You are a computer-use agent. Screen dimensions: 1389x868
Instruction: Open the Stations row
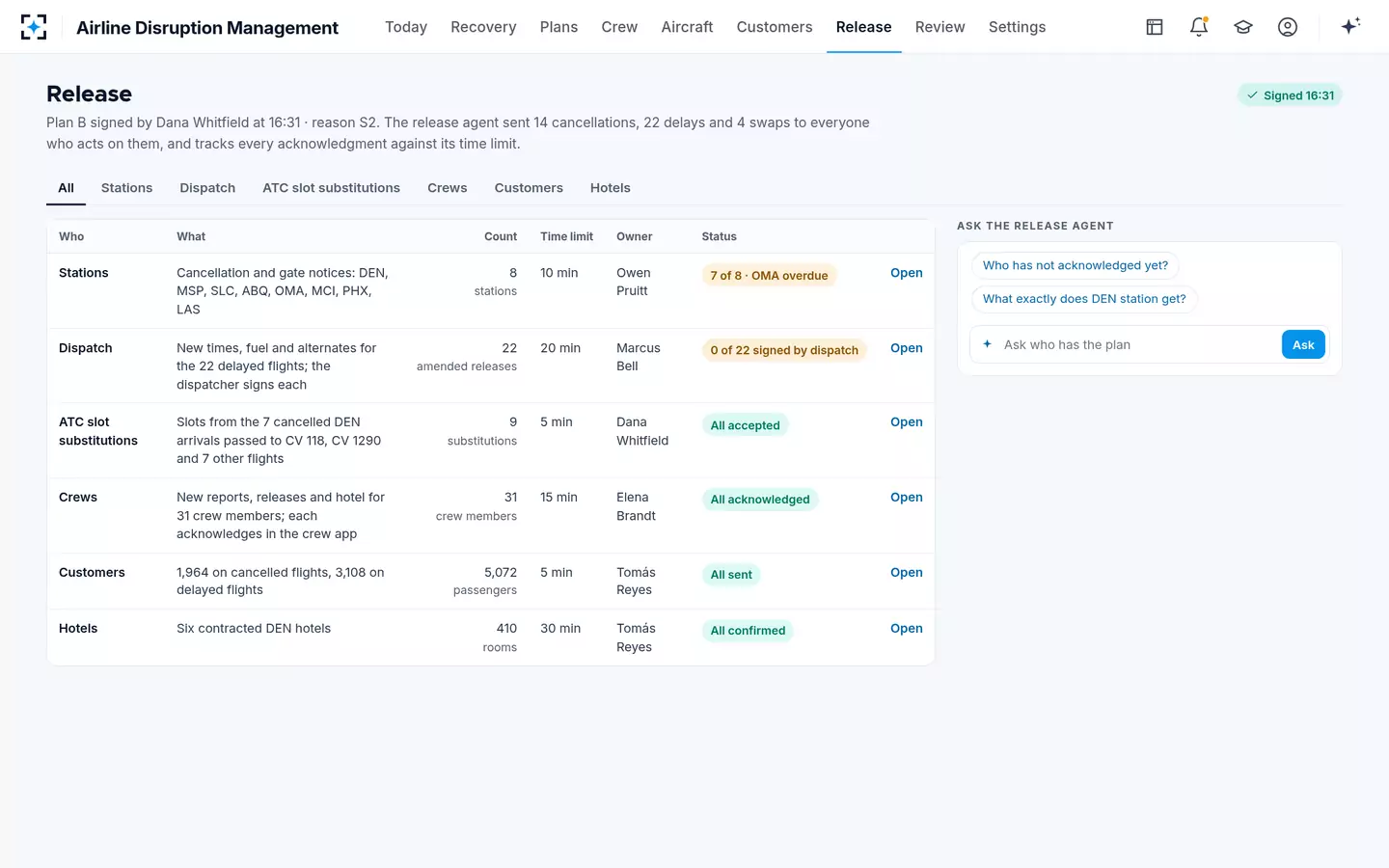click(907, 273)
